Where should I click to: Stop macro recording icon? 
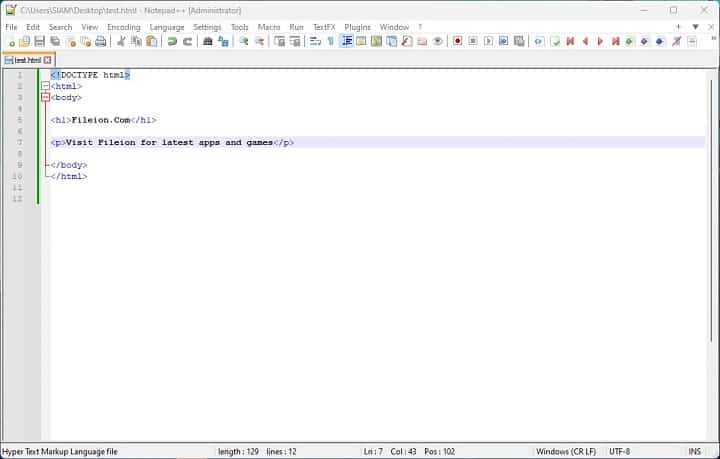[472, 42]
